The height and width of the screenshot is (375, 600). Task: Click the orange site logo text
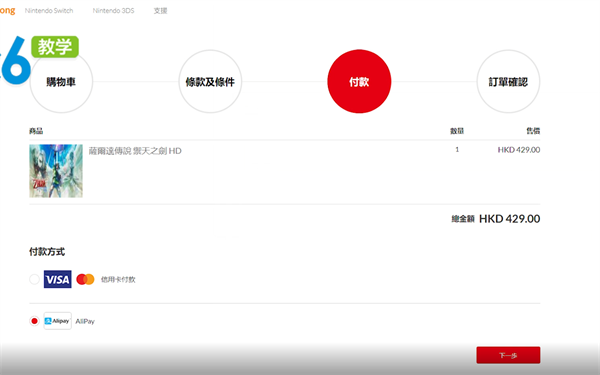point(7,11)
